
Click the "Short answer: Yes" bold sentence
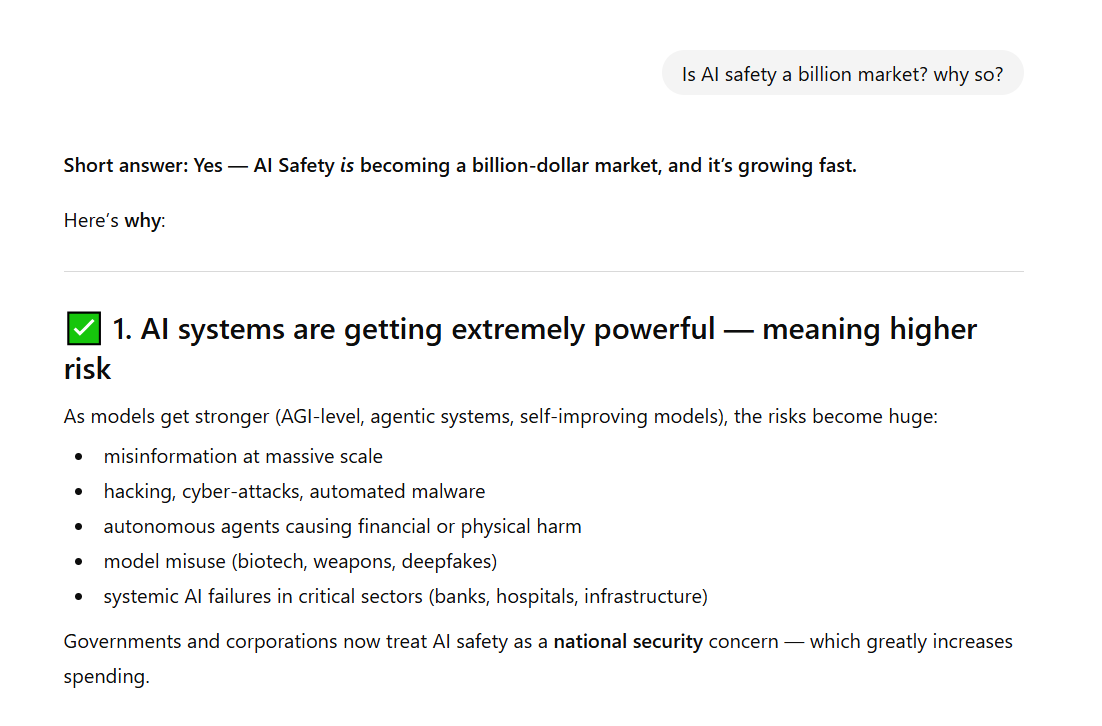click(x=460, y=165)
